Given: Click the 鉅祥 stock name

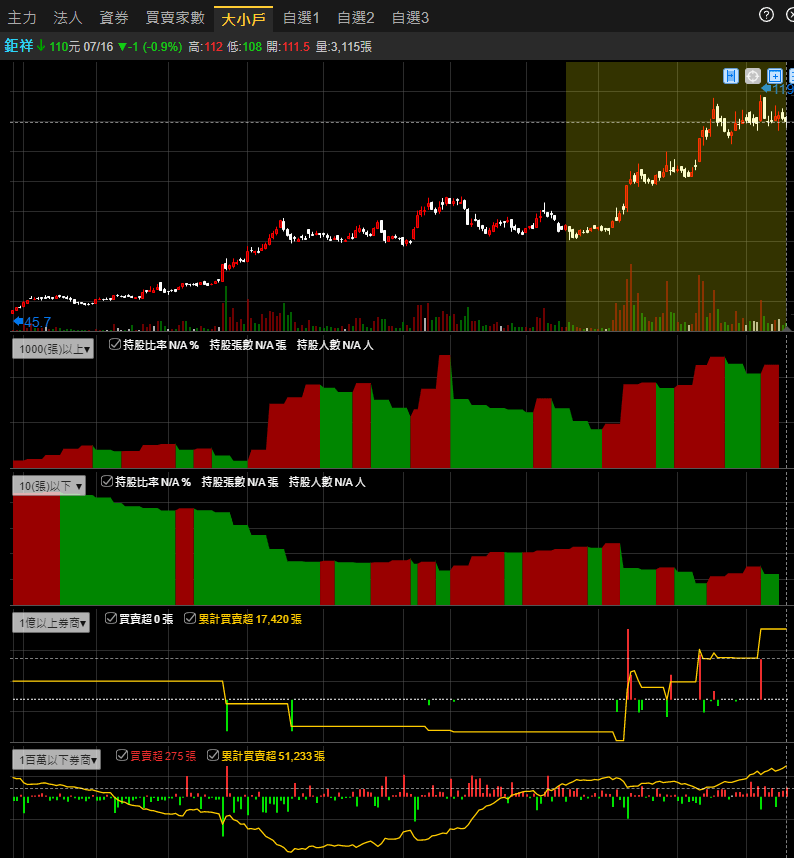Looking at the screenshot, I should click(19, 46).
